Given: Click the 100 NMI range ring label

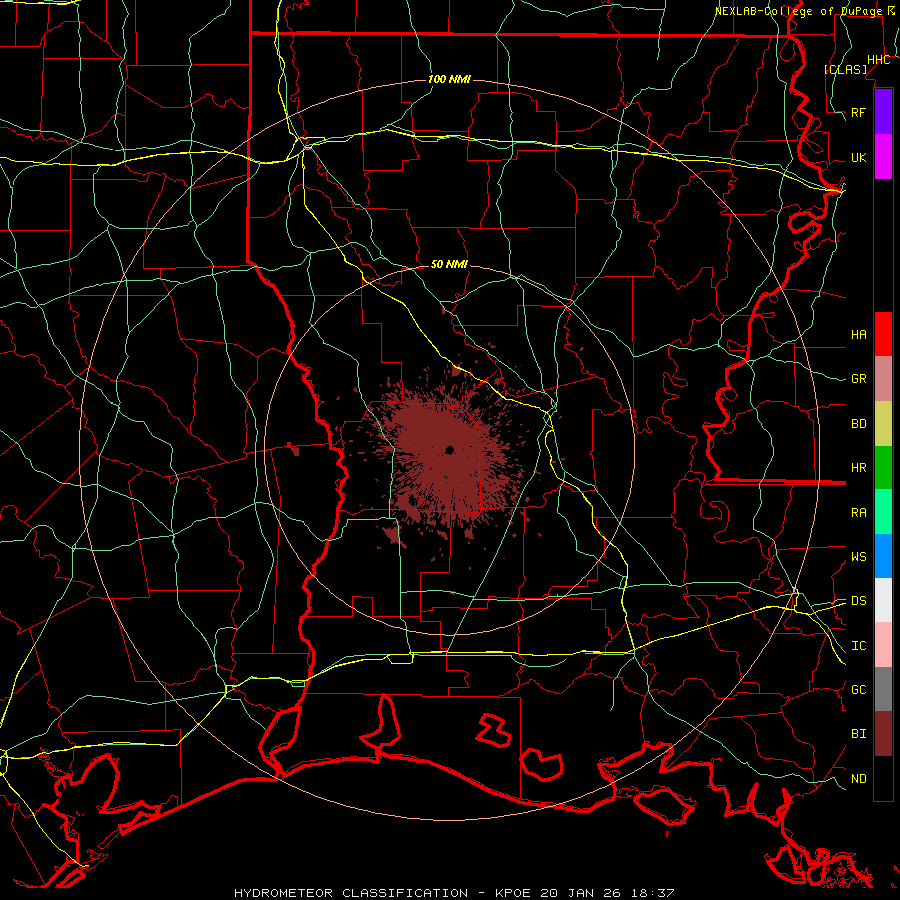Looking at the screenshot, I should (449, 79).
